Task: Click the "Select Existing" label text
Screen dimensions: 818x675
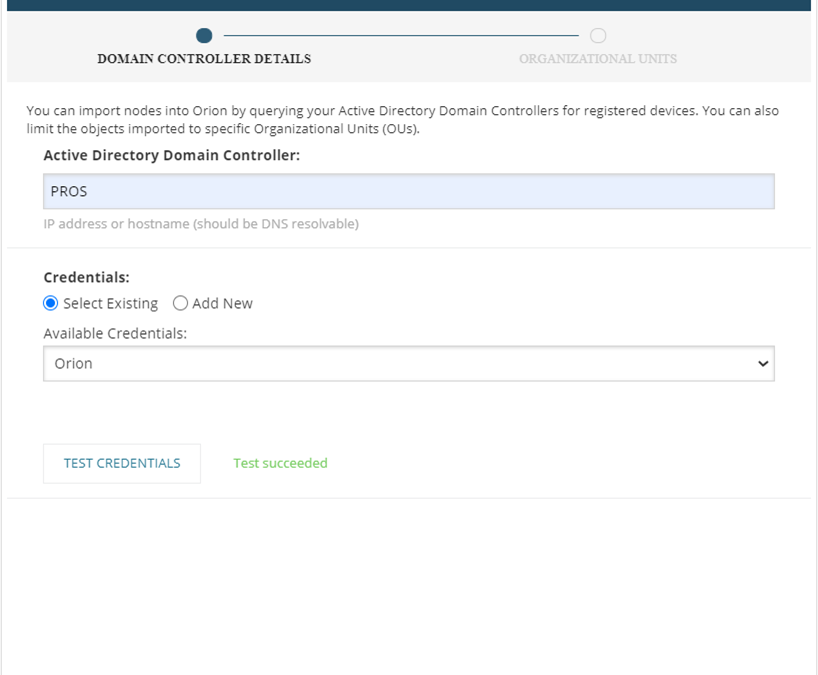Action: [110, 304]
